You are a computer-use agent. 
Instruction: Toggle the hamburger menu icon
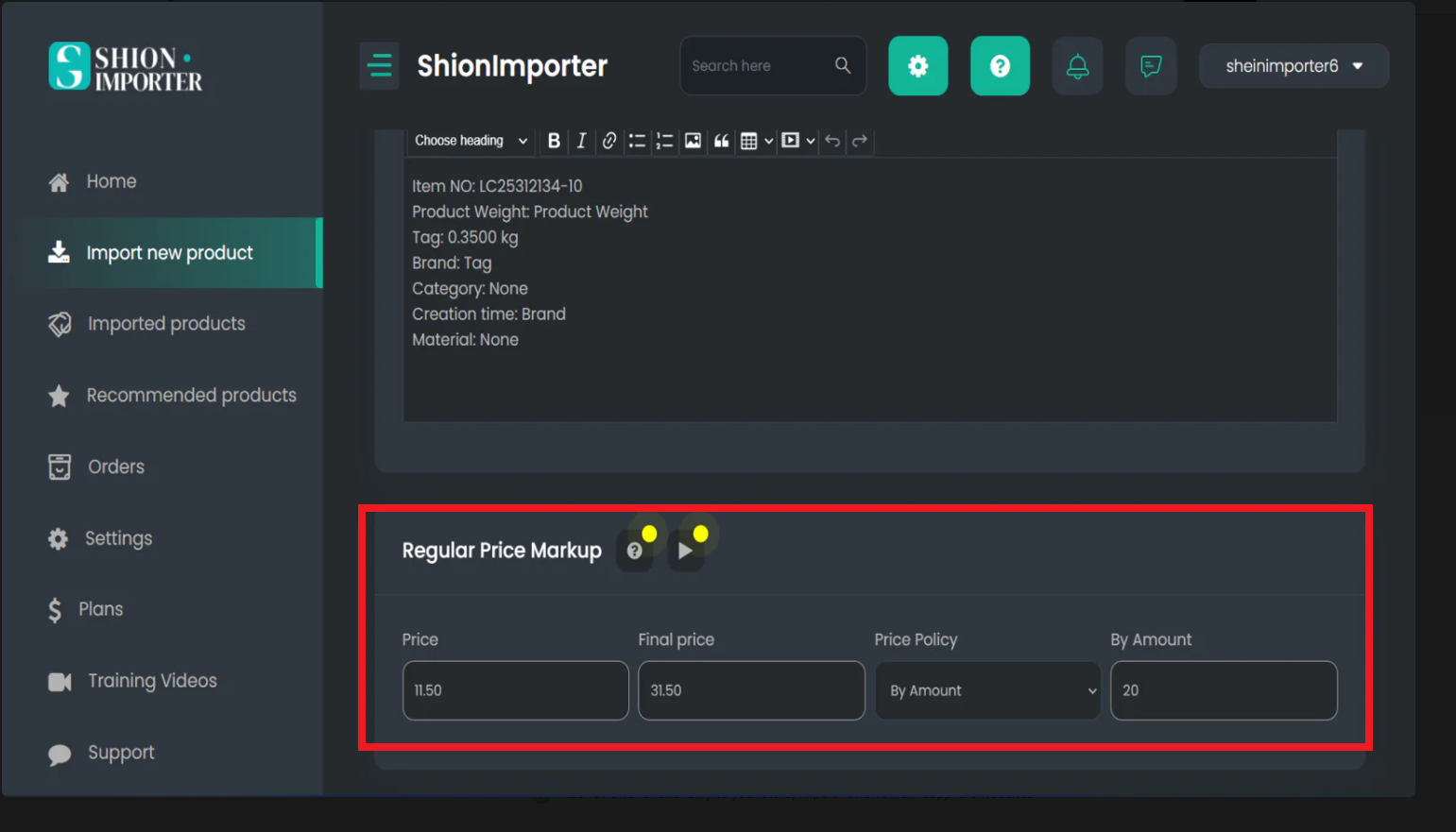pos(379,66)
